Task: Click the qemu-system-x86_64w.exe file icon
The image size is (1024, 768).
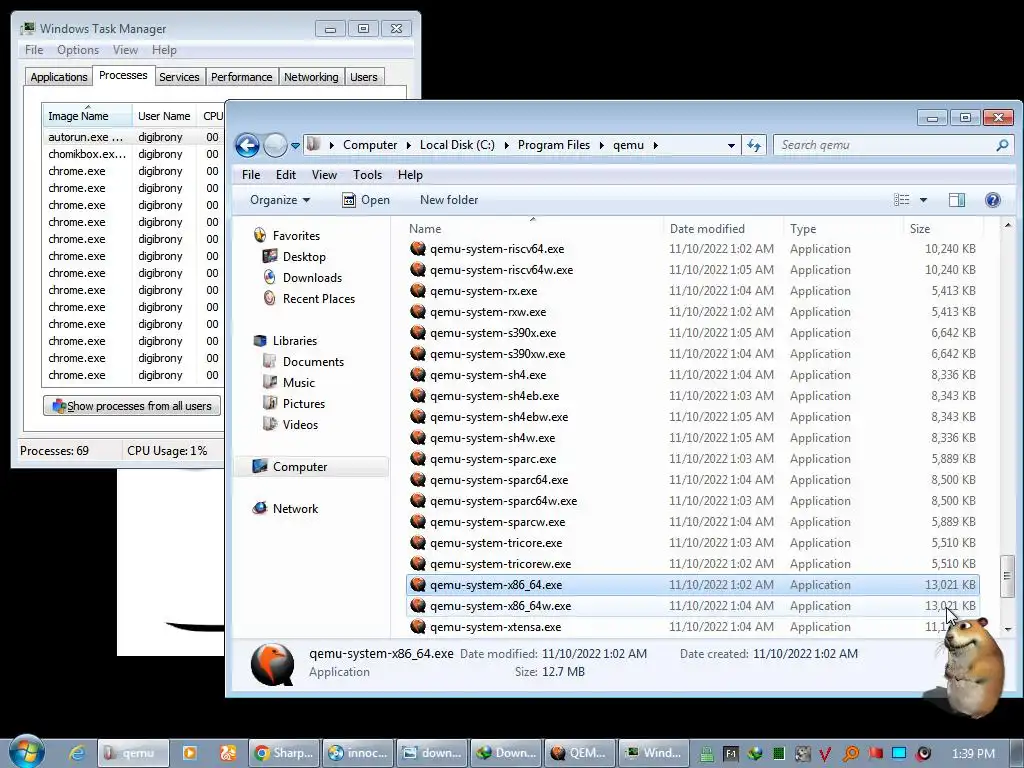Action: point(418,605)
